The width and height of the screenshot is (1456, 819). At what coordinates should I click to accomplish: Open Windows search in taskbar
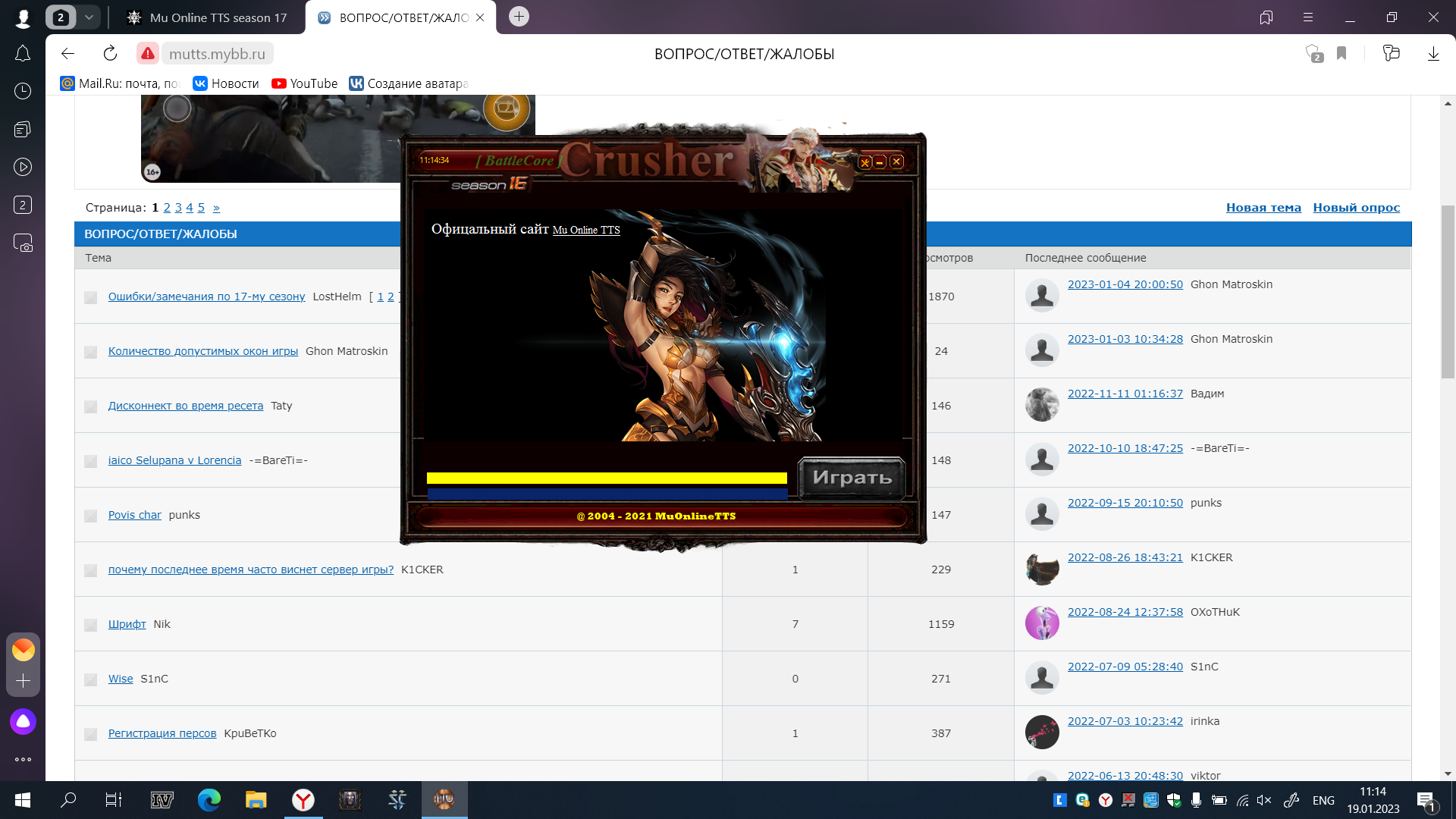[68, 799]
